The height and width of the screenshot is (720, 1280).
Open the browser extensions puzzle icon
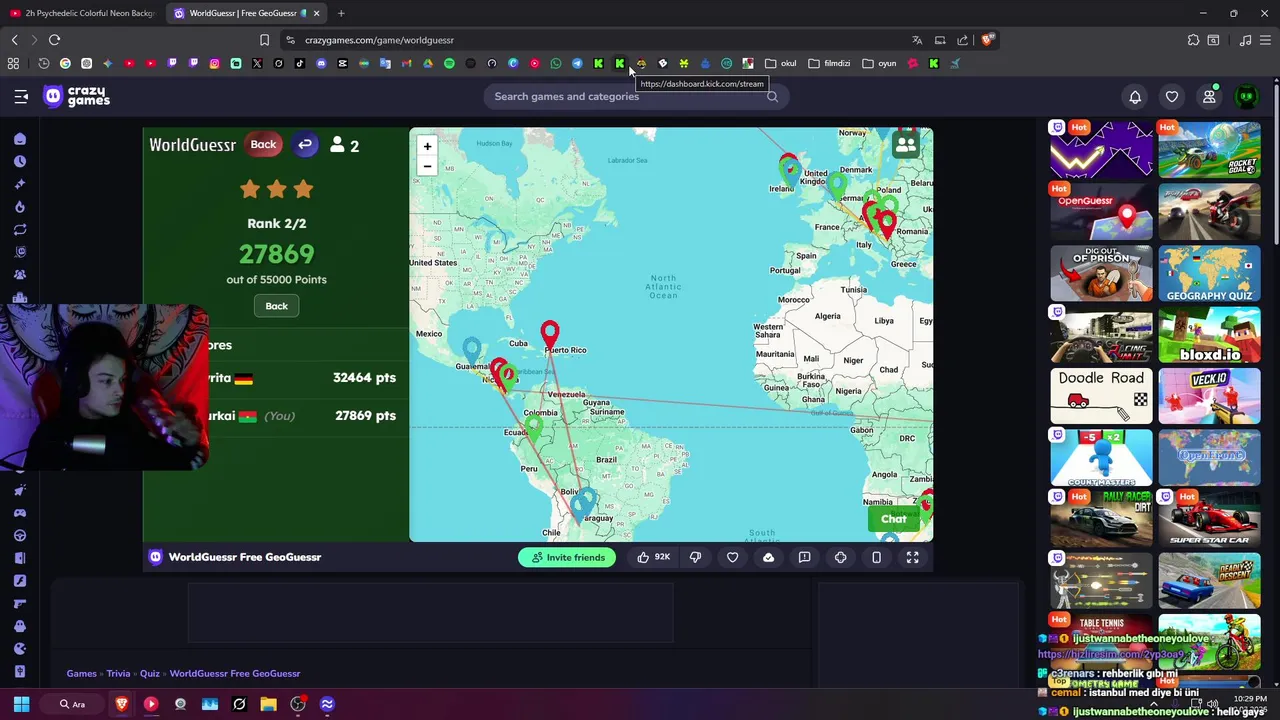[1193, 40]
